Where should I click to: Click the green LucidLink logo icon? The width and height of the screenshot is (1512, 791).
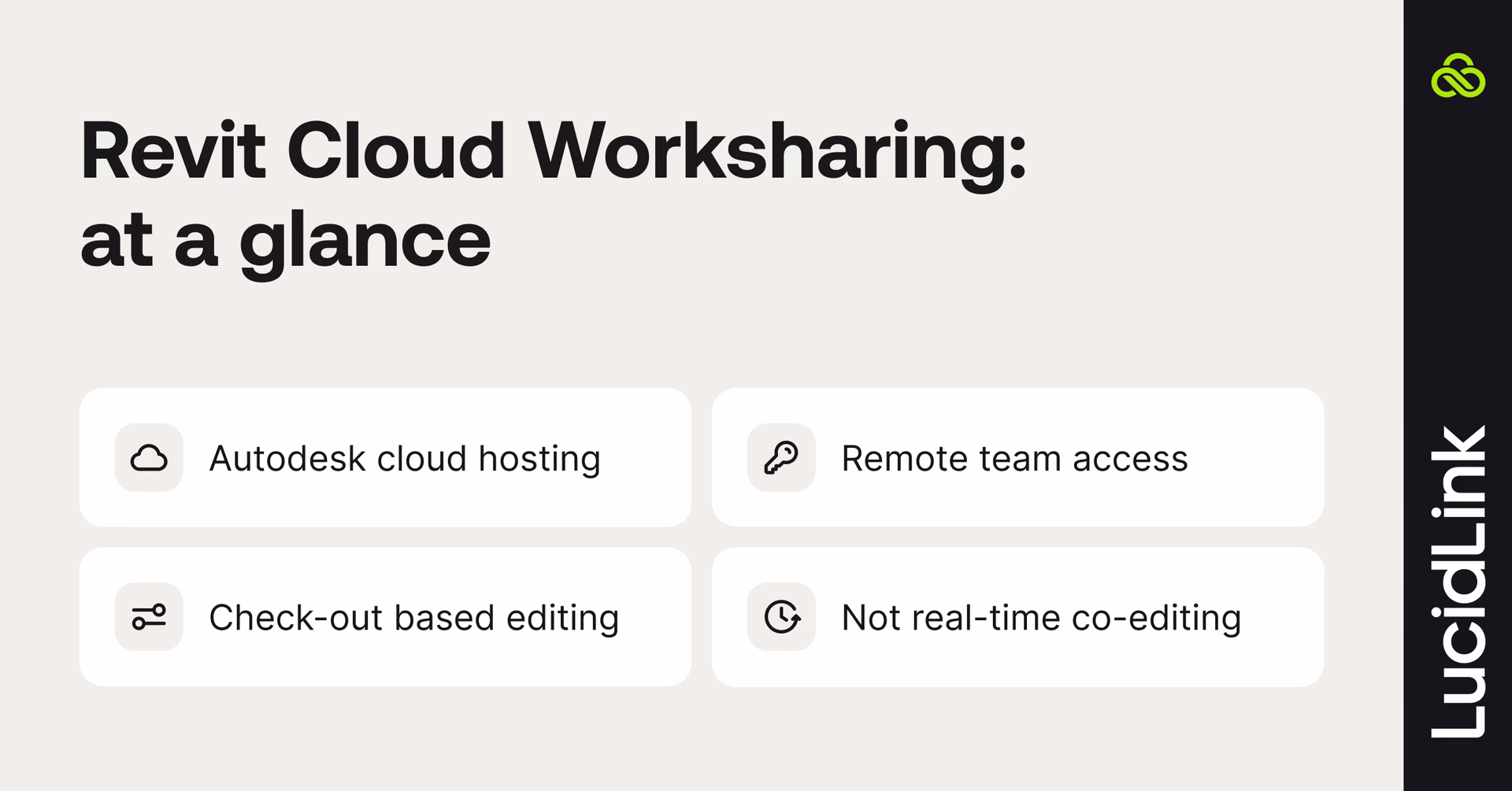1458,76
